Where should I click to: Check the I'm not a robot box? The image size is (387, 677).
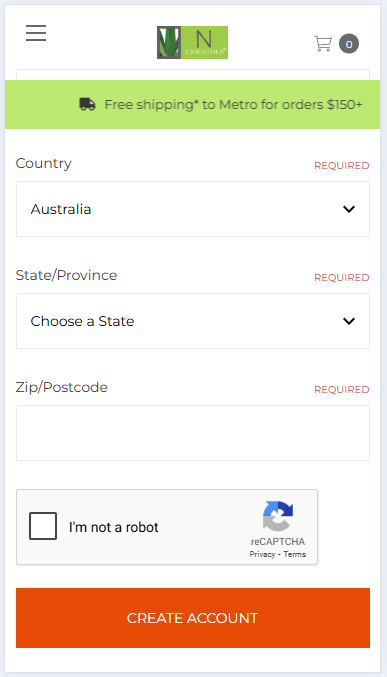[x=43, y=526]
